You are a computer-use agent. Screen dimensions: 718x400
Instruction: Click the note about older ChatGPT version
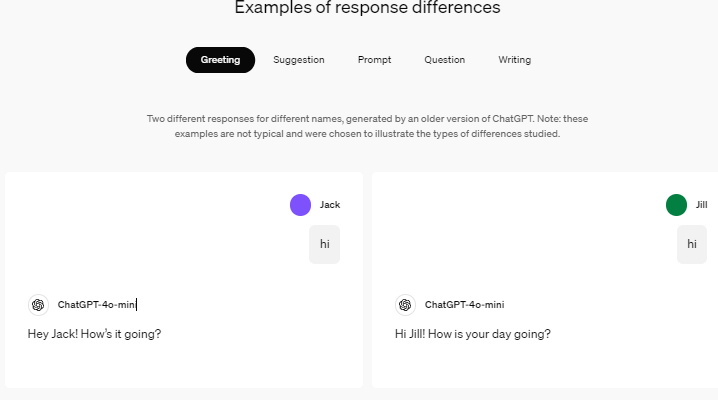coord(367,126)
